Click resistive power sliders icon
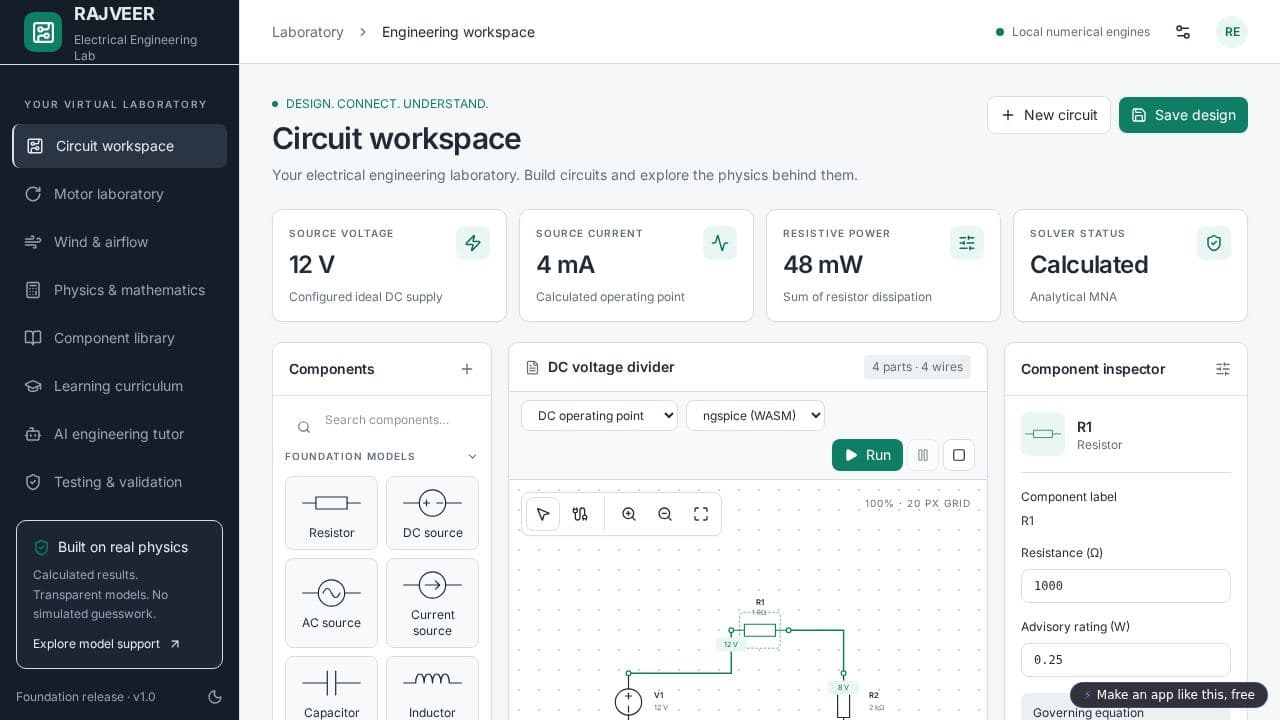1280x720 pixels. 967,243
